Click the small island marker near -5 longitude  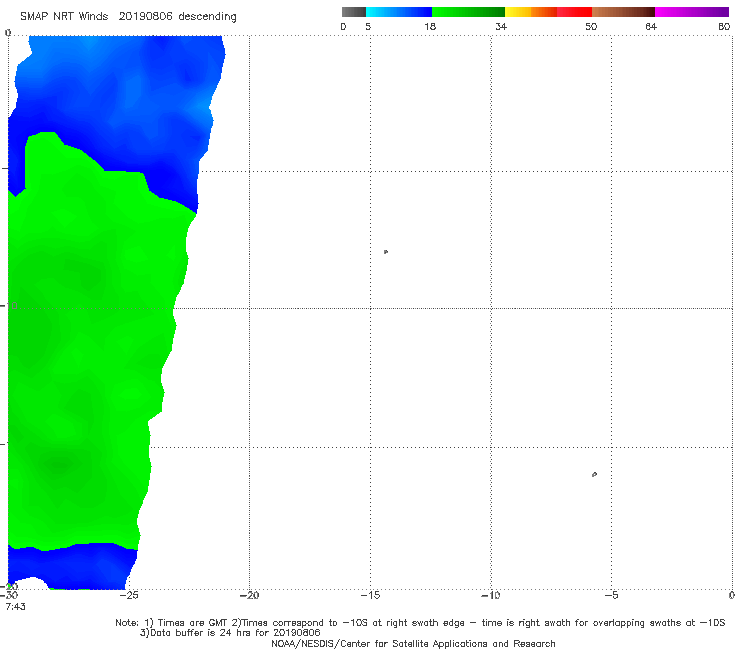(594, 474)
